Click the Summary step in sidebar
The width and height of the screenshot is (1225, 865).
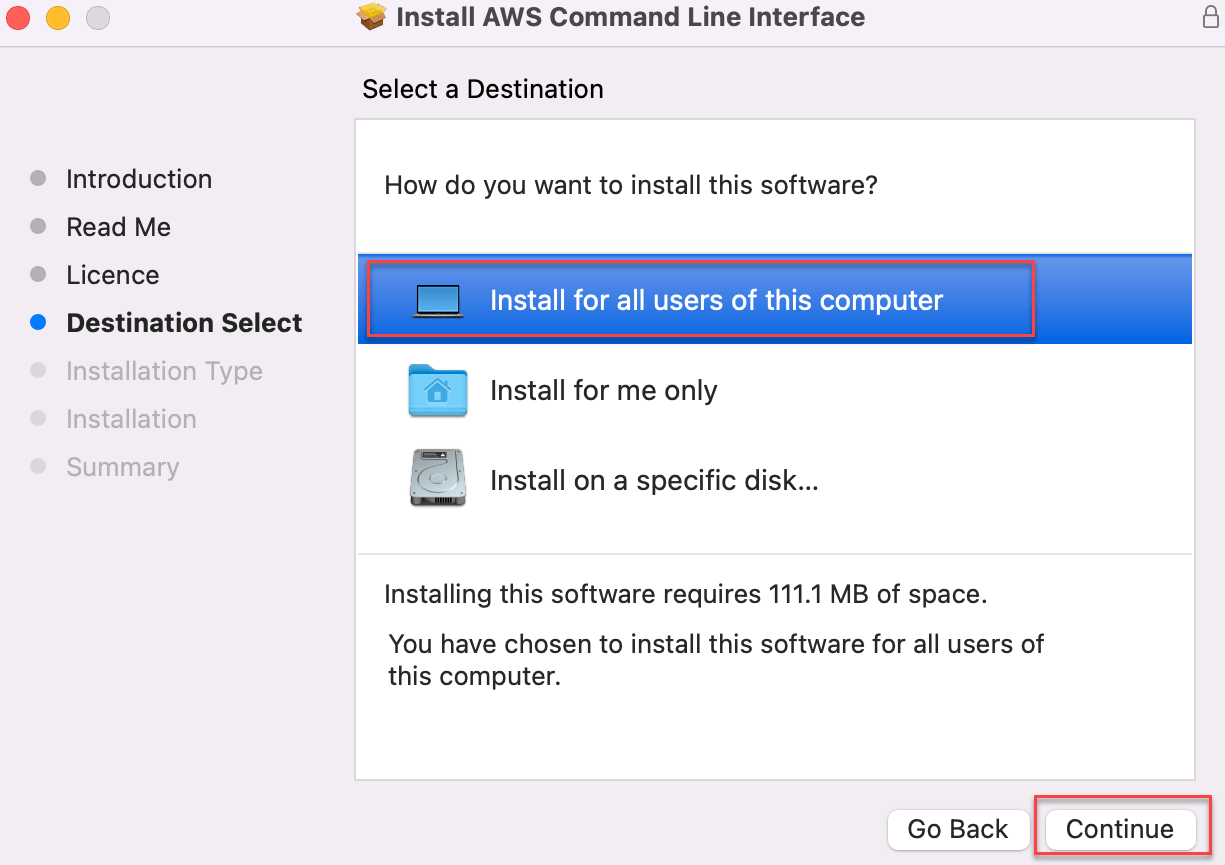click(122, 467)
